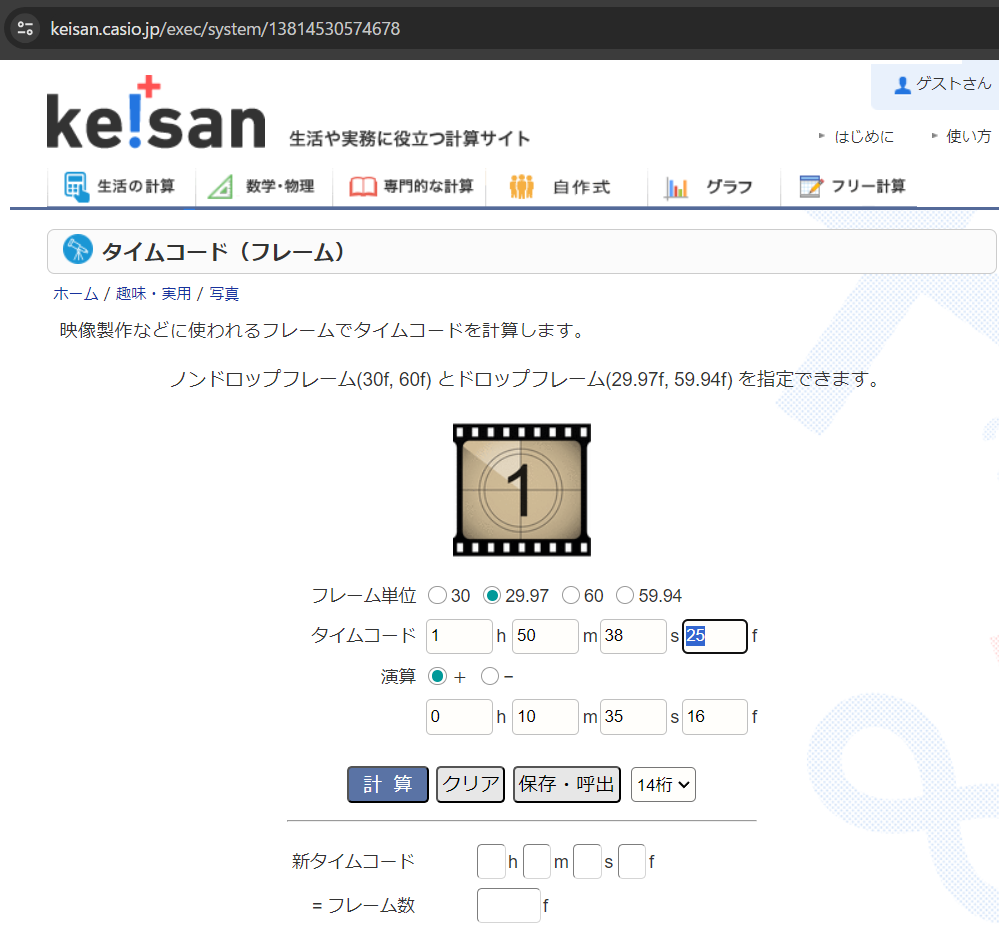Open the site info icon in address bar
The height and width of the screenshot is (935, 999).
pos(25,29)
